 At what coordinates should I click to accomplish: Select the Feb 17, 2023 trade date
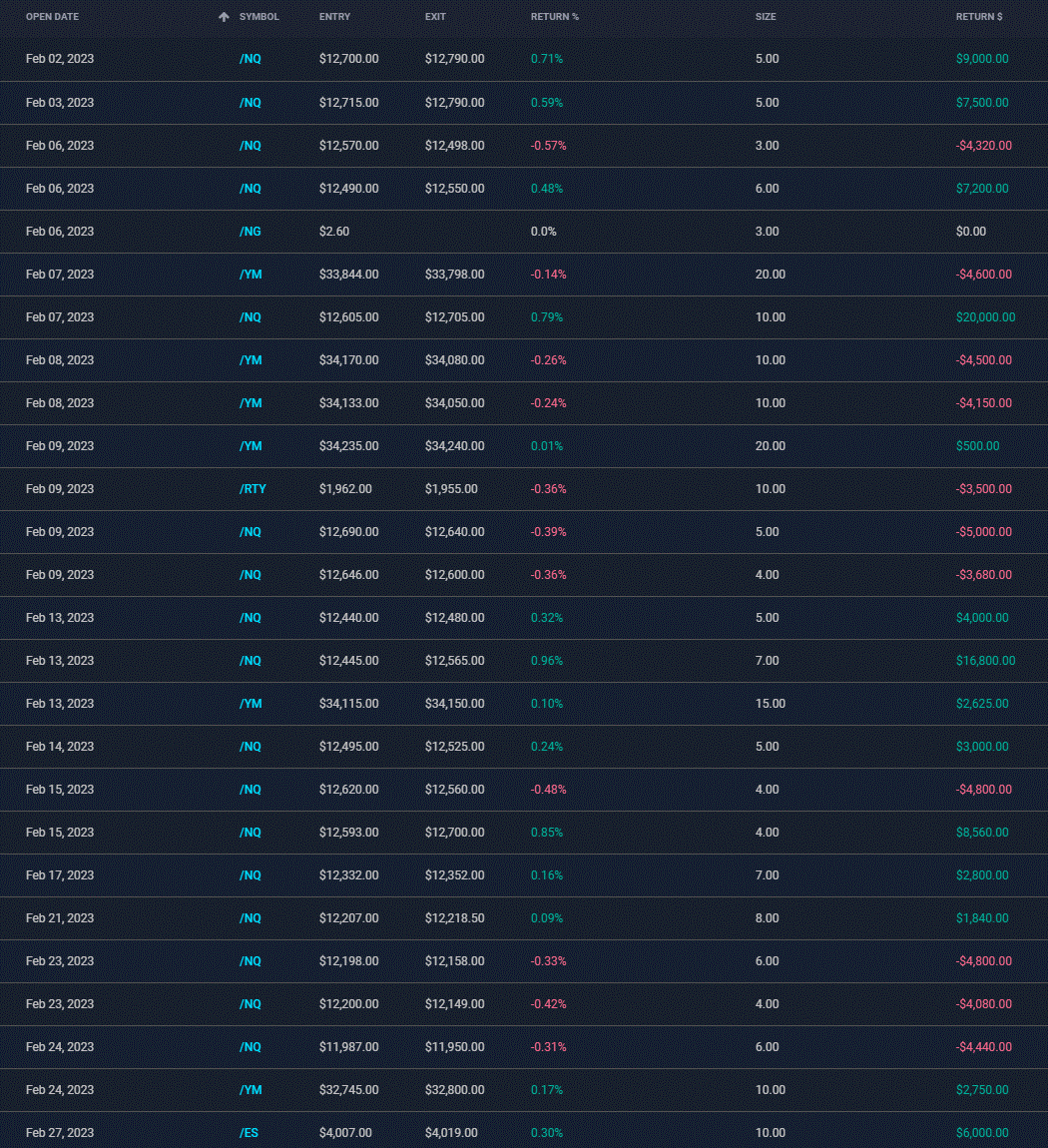(x=60, y=875)
